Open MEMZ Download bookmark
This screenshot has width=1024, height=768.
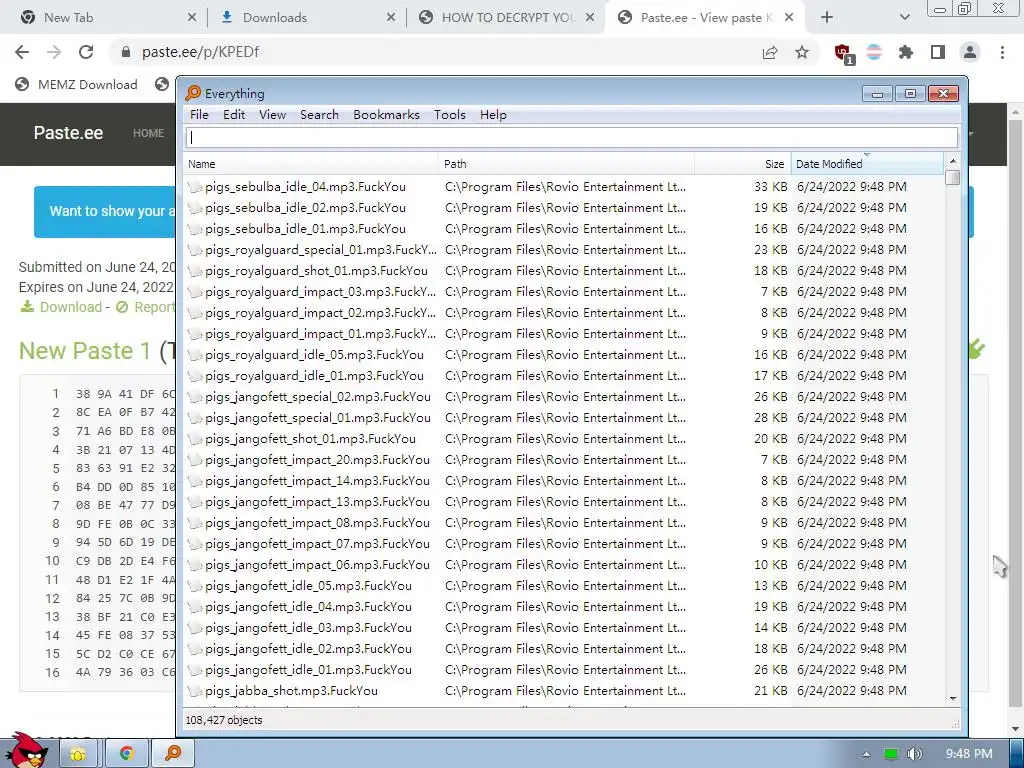[x=76, y=84]
